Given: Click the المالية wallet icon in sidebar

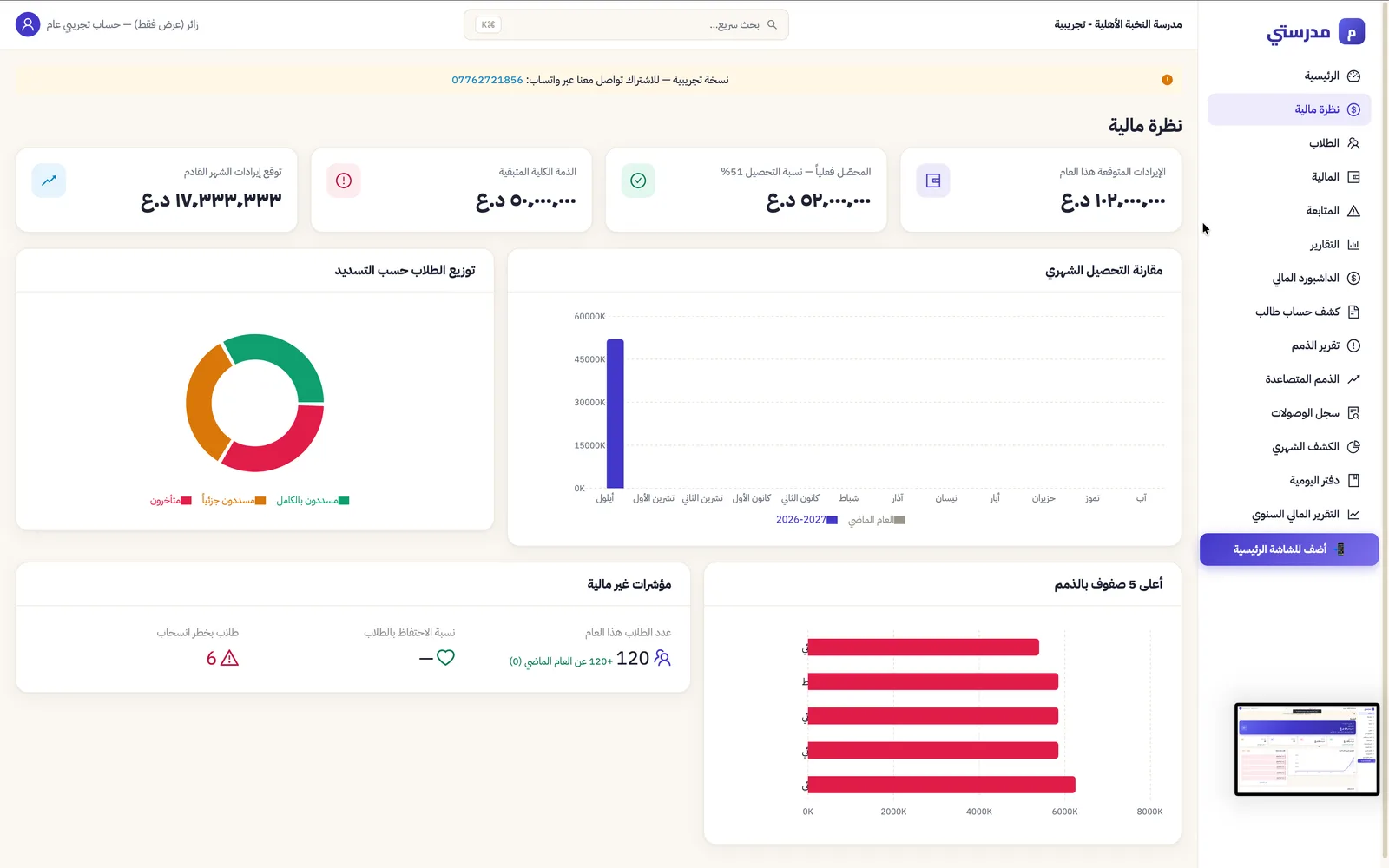Looking at the screenshot, I should [1353, 177].
